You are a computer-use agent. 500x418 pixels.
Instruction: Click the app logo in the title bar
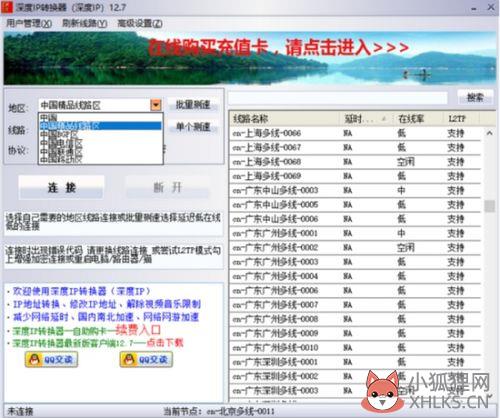7,7
